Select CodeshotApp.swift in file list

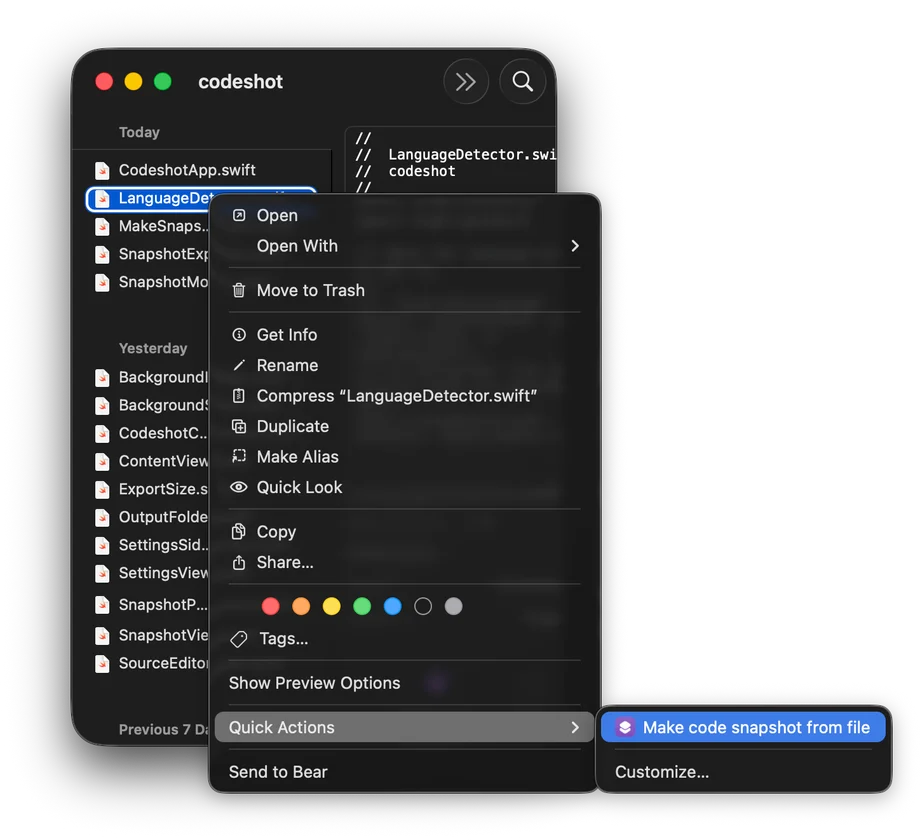[x=201, y=171]
